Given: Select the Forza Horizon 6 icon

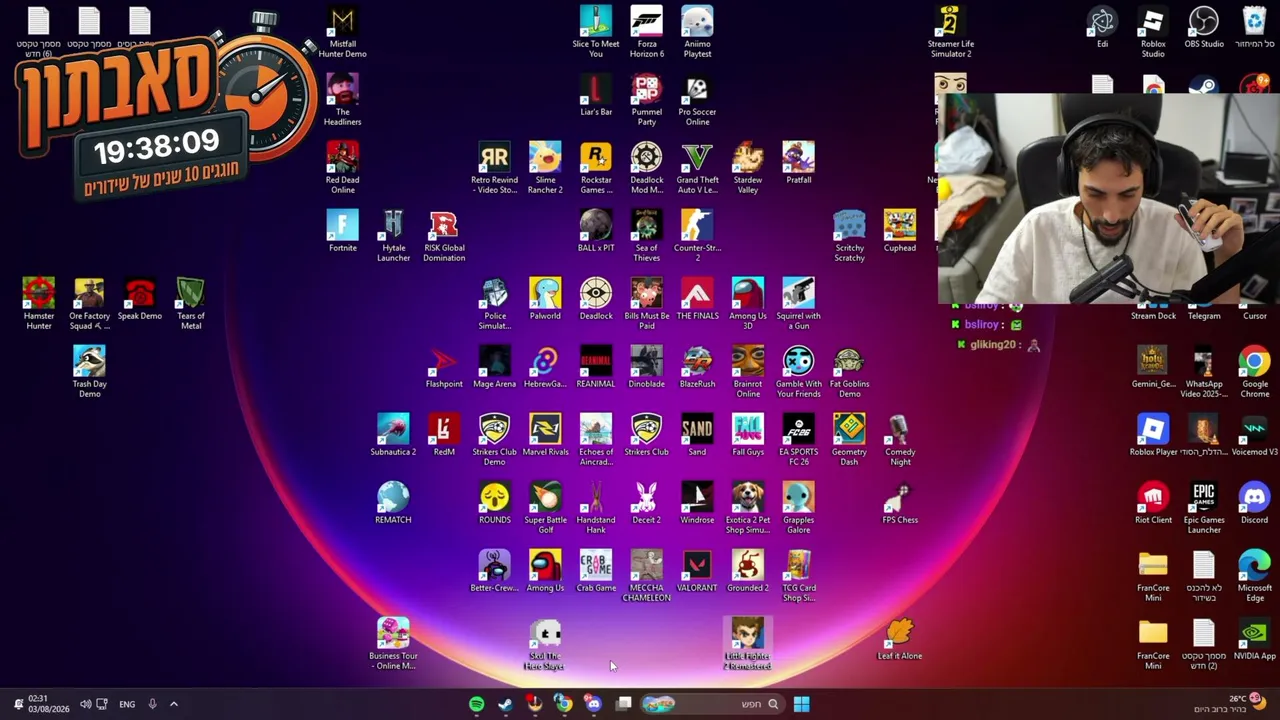Looking at the screenshot, I should click(x=646, y=32).
